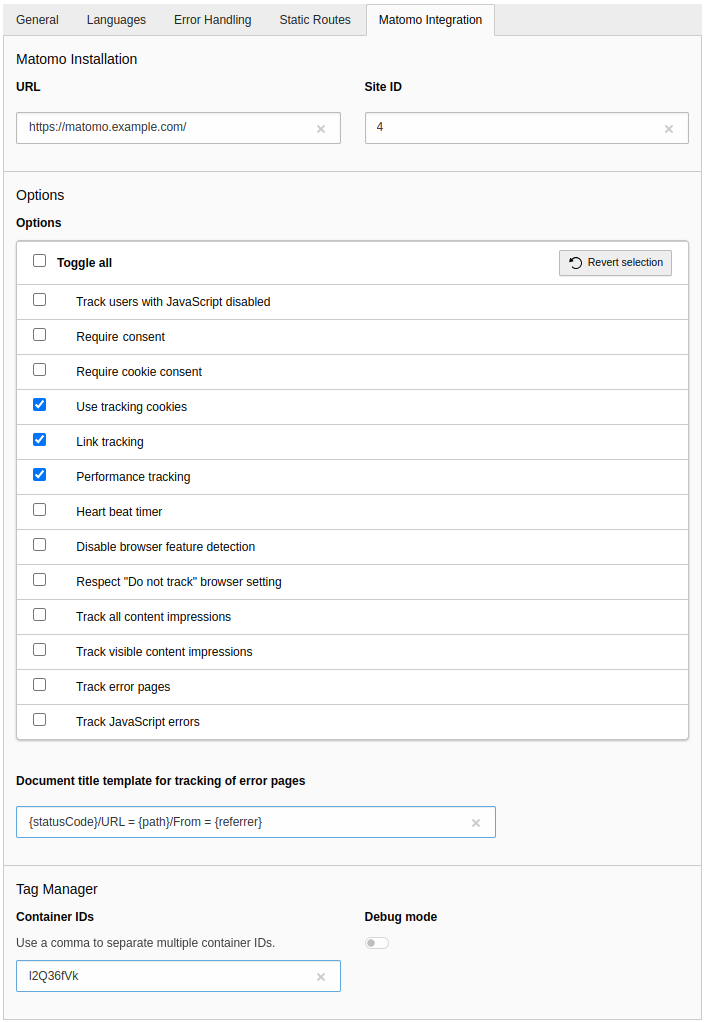Screen dimensions: 704x1022
Task: Select the Matomo Integration tab
Action: pyautogui.click(x=430, y=20)
